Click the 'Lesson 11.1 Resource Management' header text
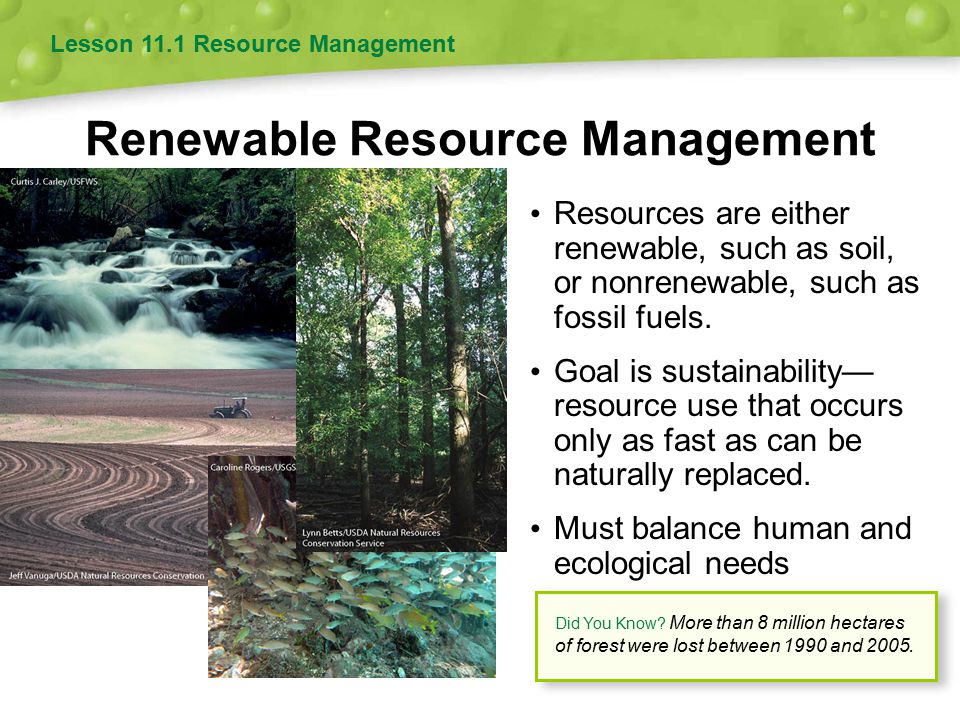The image size is (960, 720). point(253,44)
